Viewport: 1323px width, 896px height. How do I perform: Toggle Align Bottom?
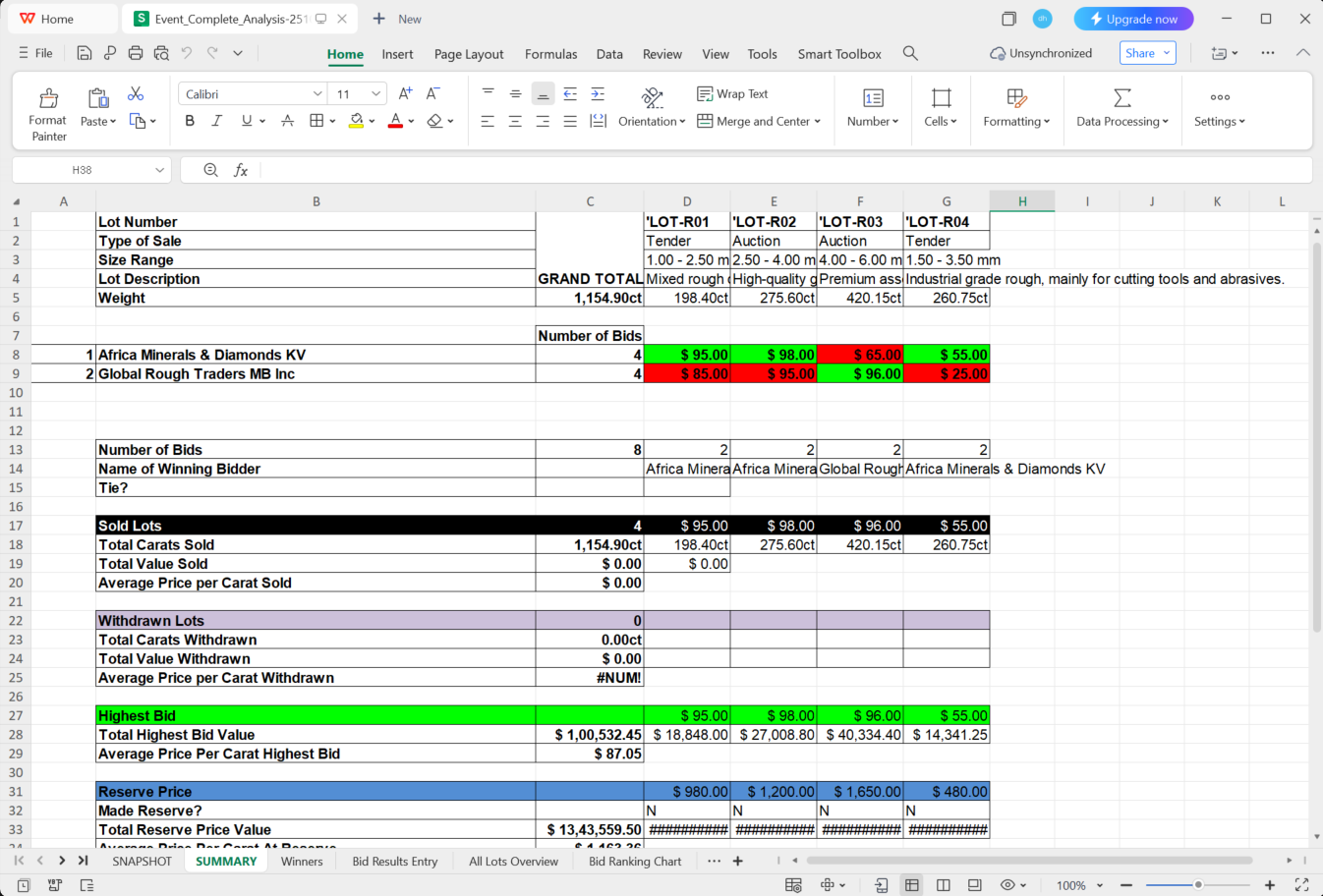pyautogui.click(x=543, y=93)
